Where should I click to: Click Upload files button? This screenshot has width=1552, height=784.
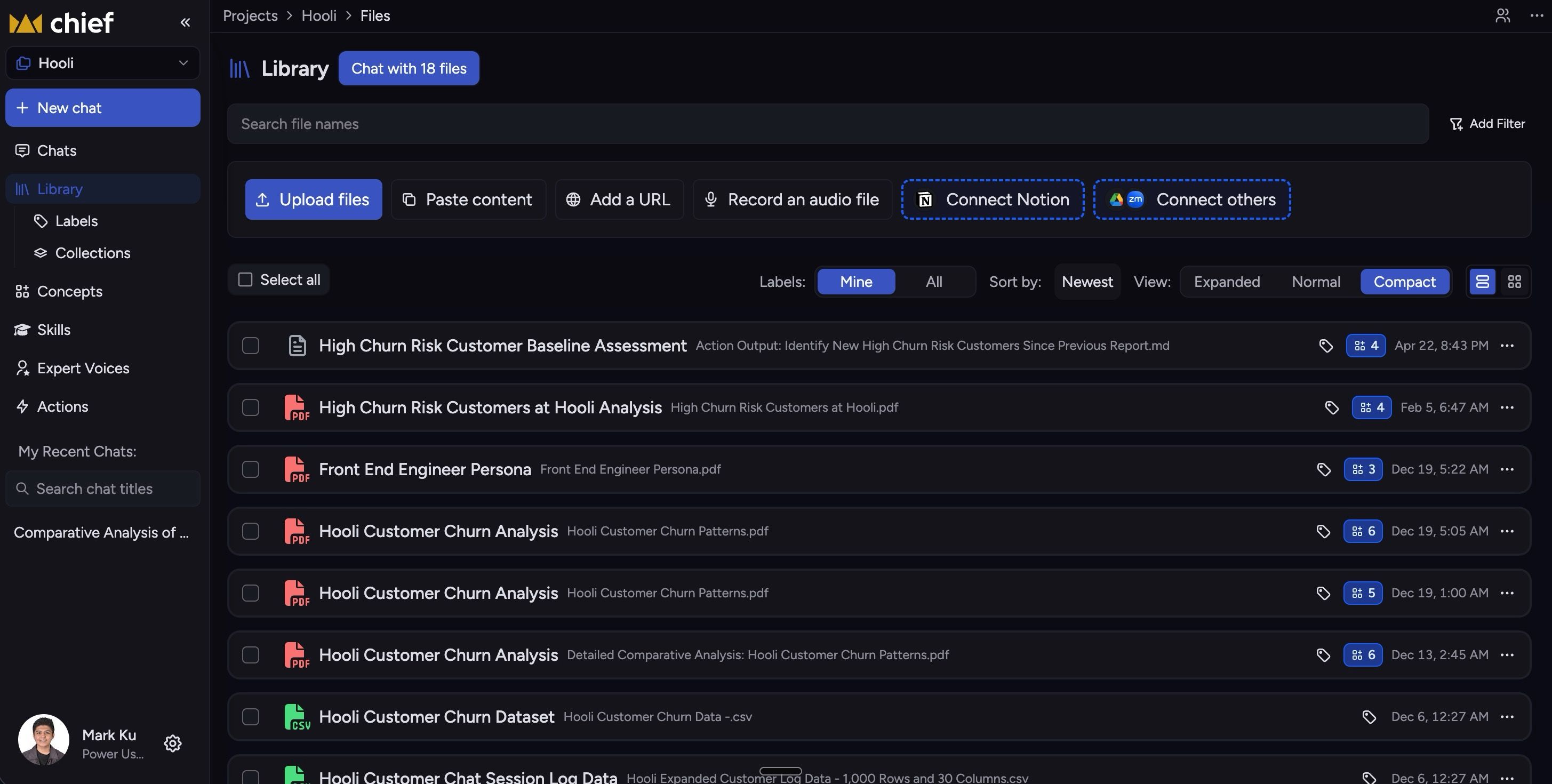(313, 199)
